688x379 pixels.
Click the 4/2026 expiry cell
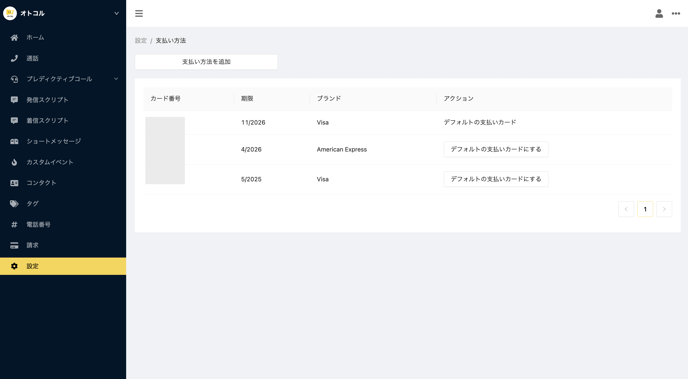pyautogui.click(x=251, y=150)
